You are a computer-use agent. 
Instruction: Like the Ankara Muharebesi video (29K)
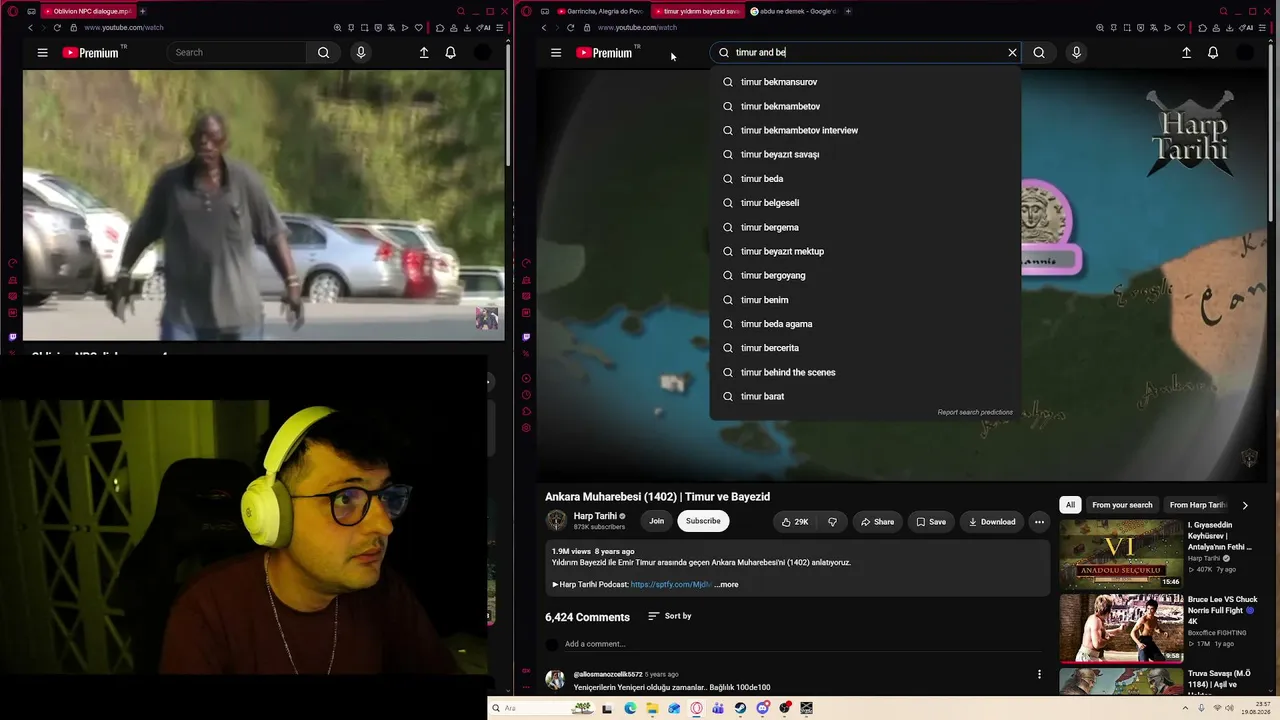[795, 522]
